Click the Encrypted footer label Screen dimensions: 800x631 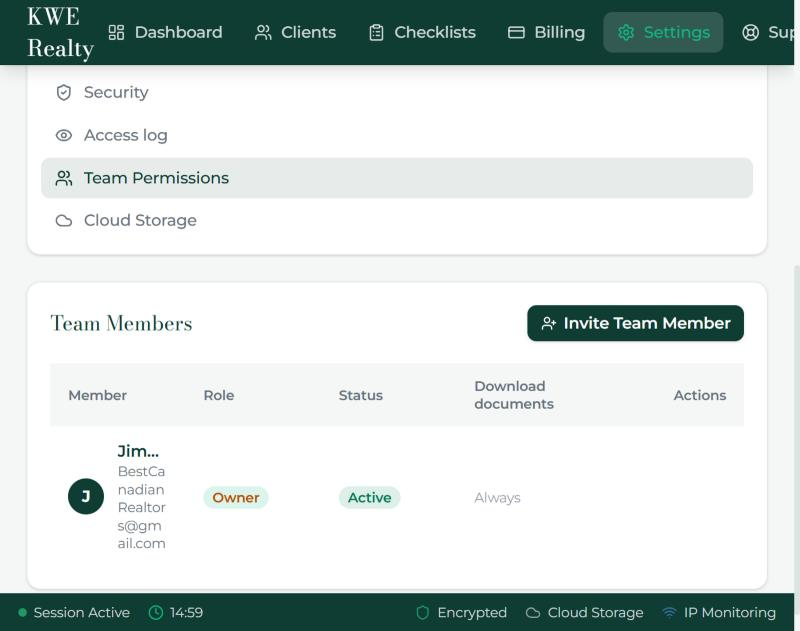pyautogui.click(x=472, y=612)
